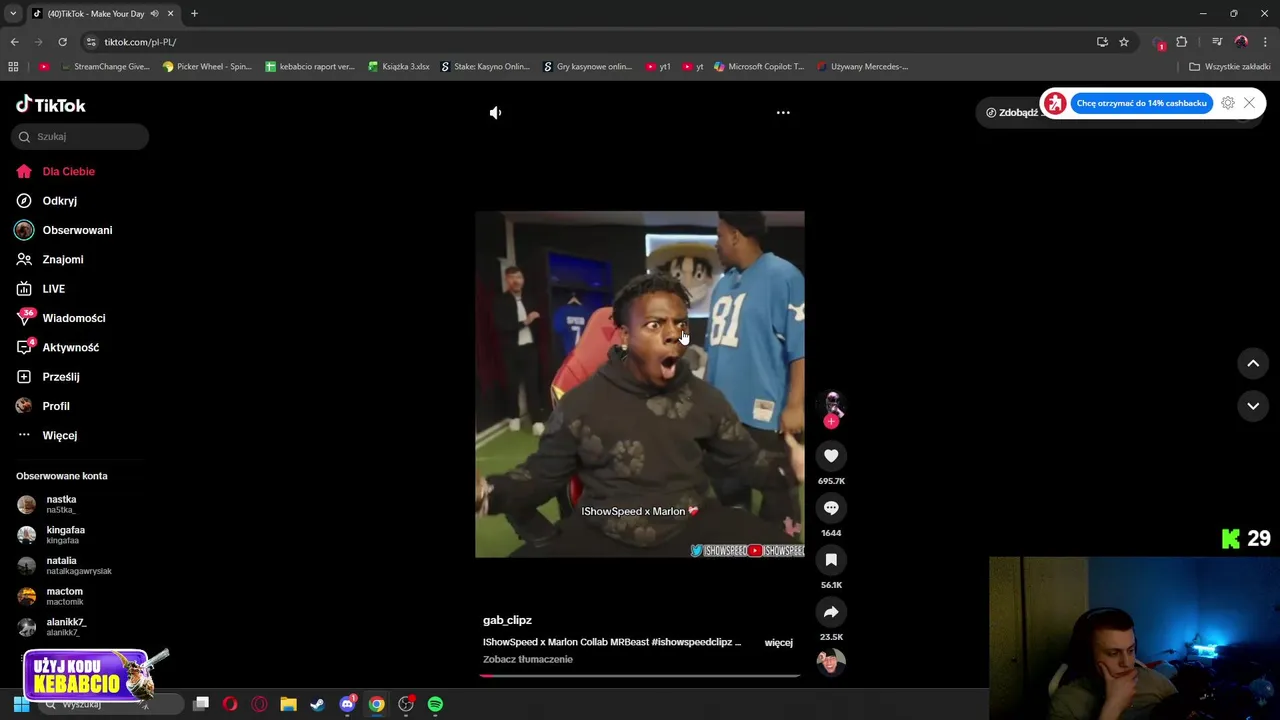Install the app via address bar icon
The image size is (1280, 720).
point(1102,42)
